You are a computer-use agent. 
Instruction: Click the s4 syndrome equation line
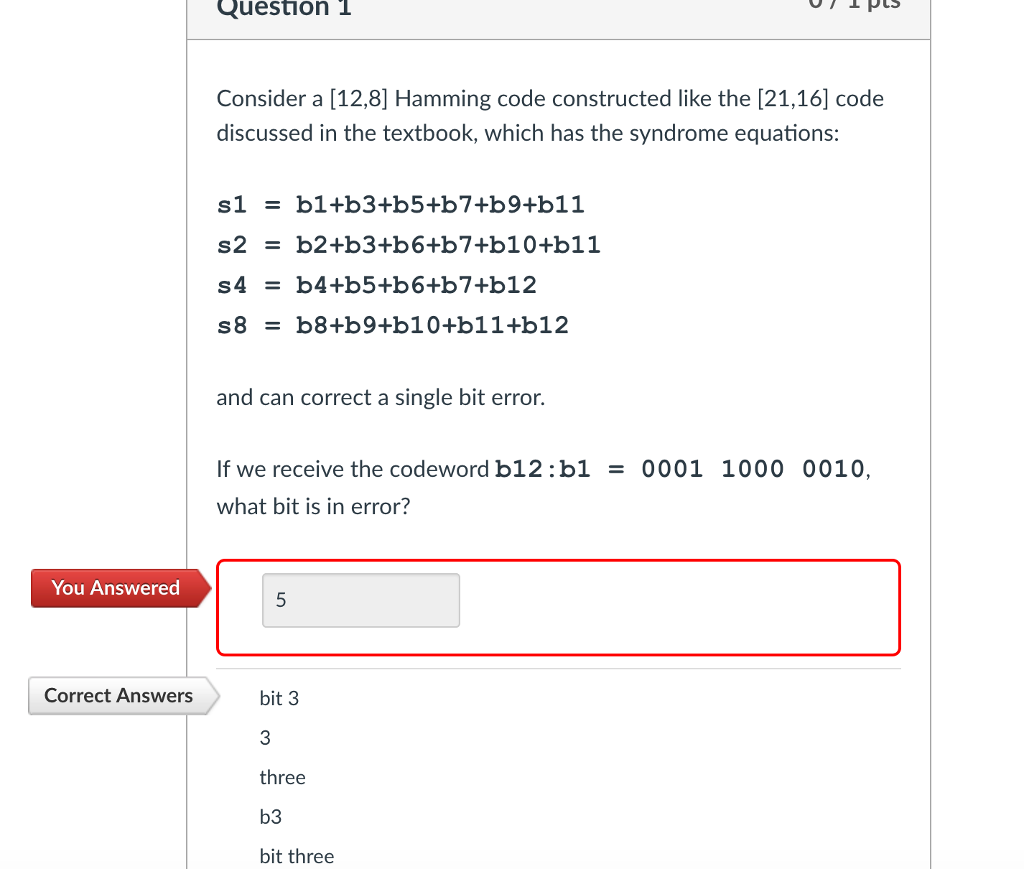[376, 285]
